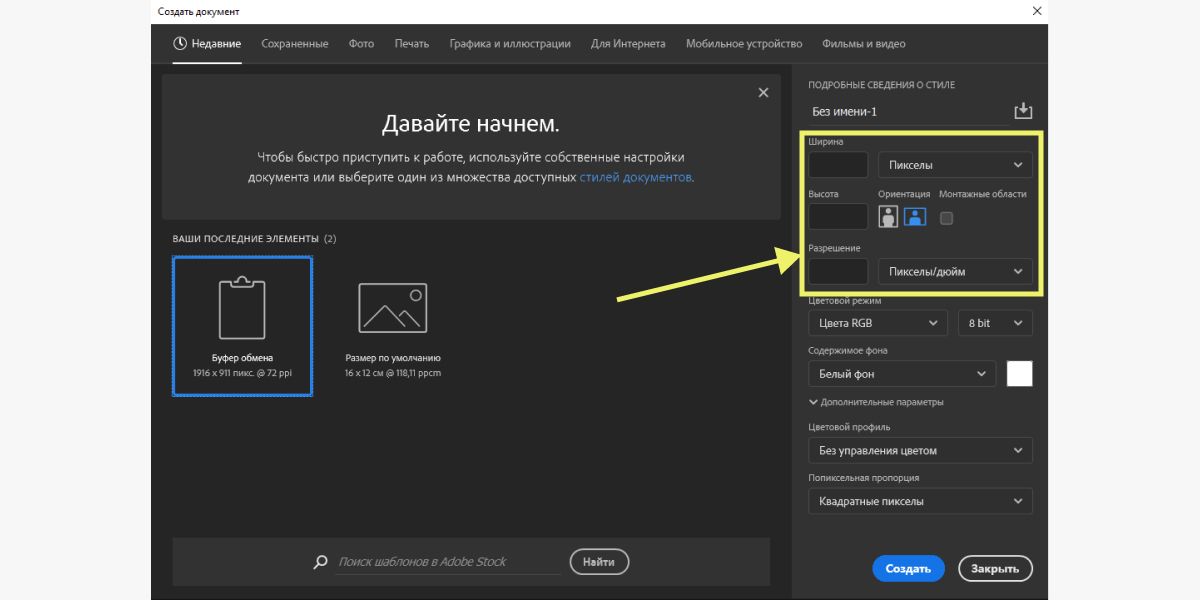
Task: Open the 'Пикселы' width units dropdown
Action: [x=955, y=165]
